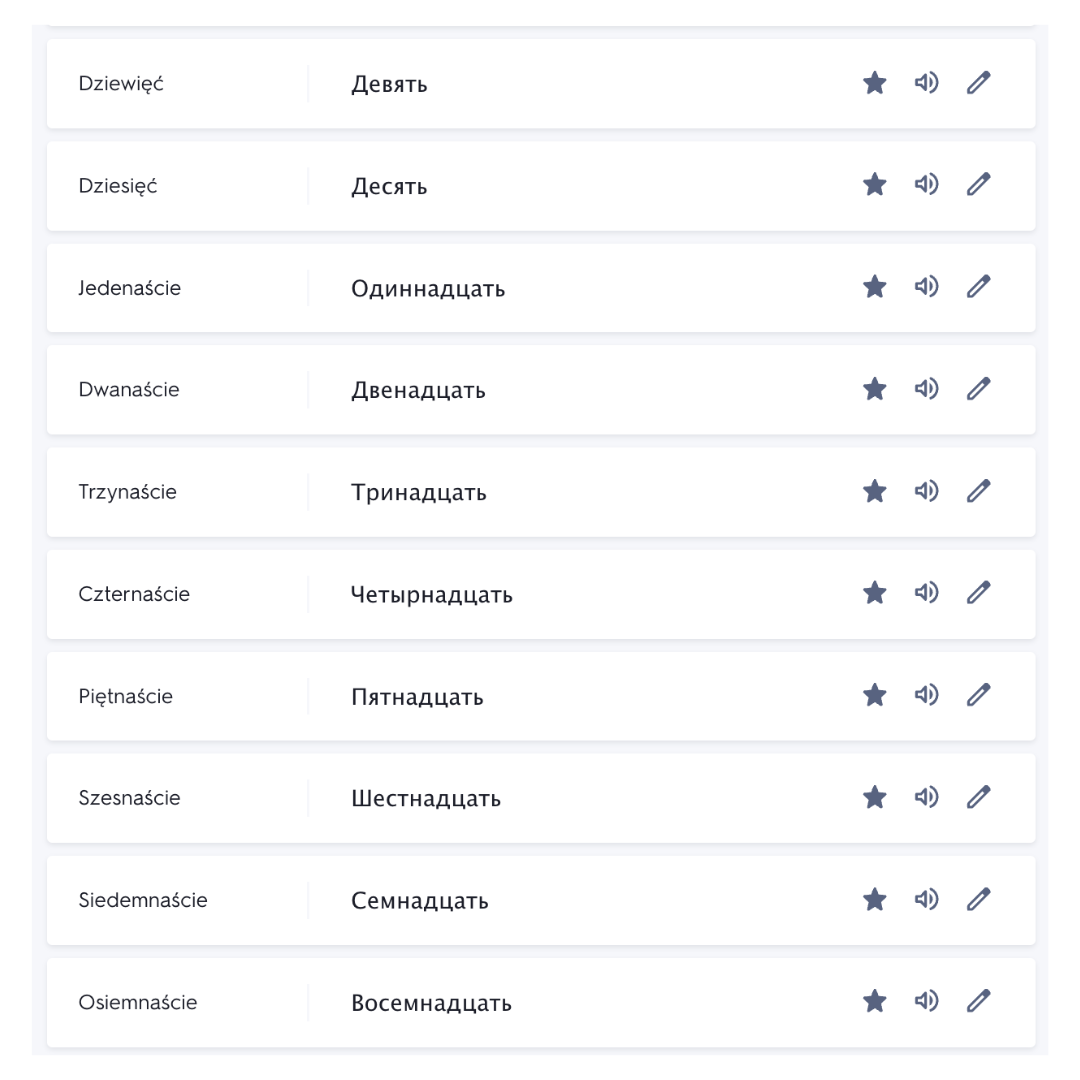This screenshot has width=1080, height=1080.
Task: Play audio for Десять
Action: 926,185
